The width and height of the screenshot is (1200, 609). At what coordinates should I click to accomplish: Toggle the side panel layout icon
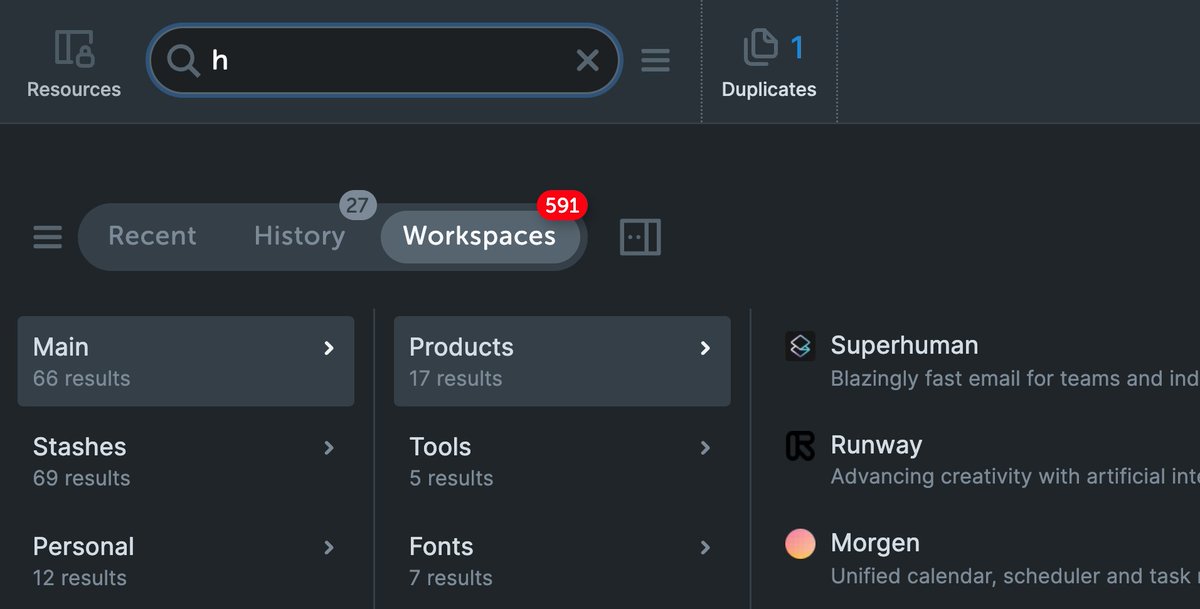640,237
